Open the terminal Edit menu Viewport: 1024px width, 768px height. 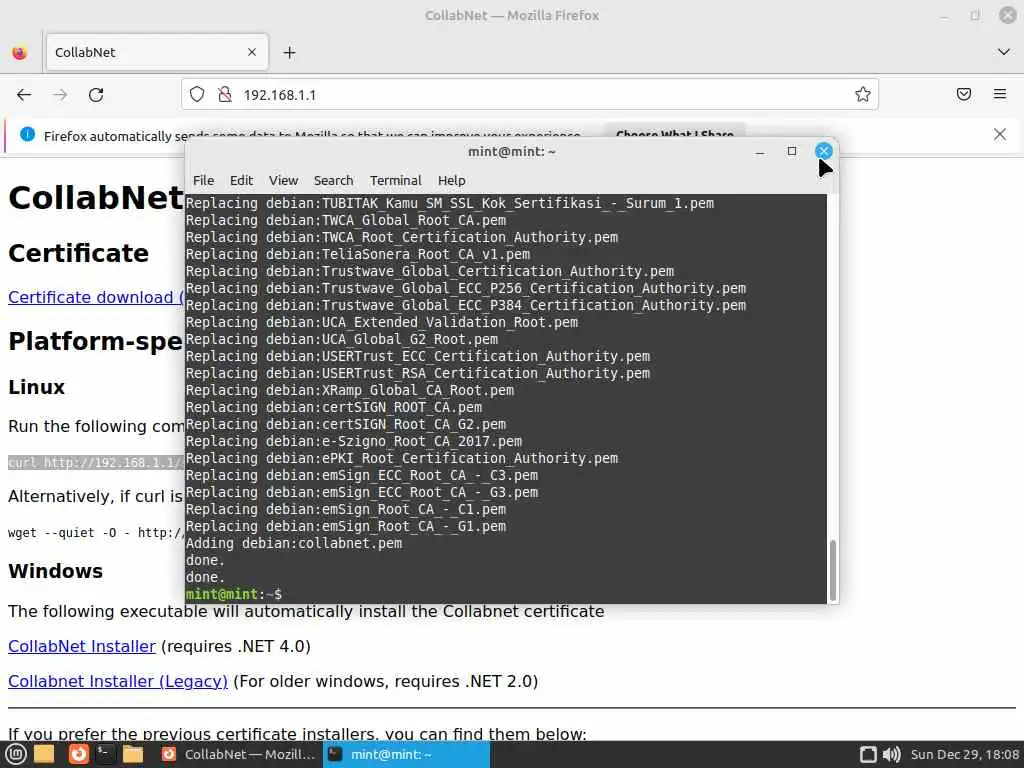click(241, 180)
